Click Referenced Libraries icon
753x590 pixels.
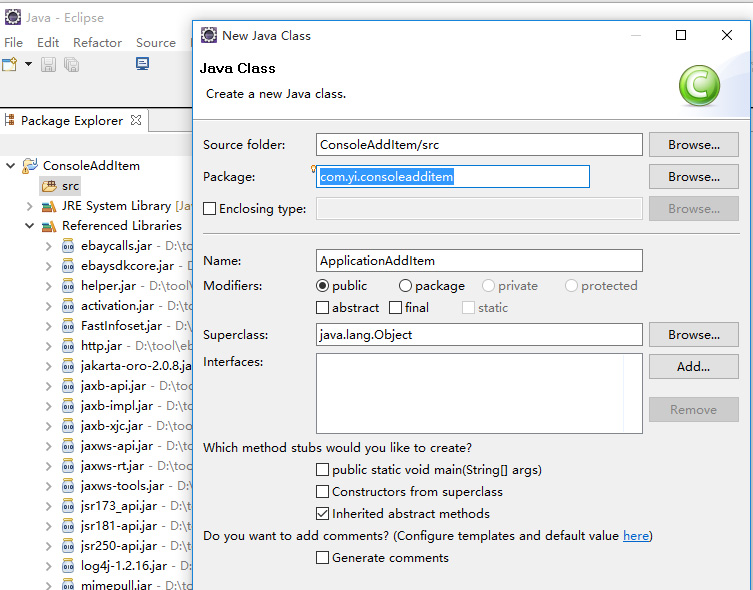point(49,226)
